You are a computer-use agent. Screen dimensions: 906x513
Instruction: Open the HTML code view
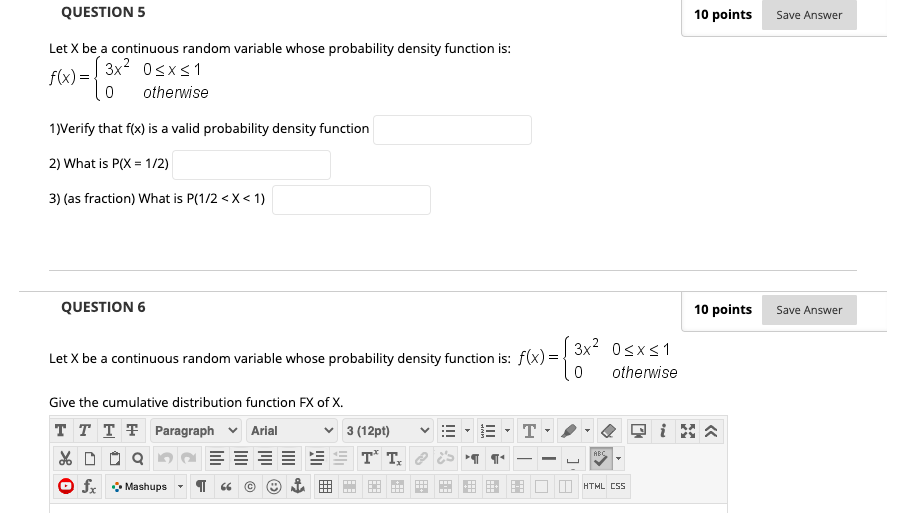(x=593, y=486)
